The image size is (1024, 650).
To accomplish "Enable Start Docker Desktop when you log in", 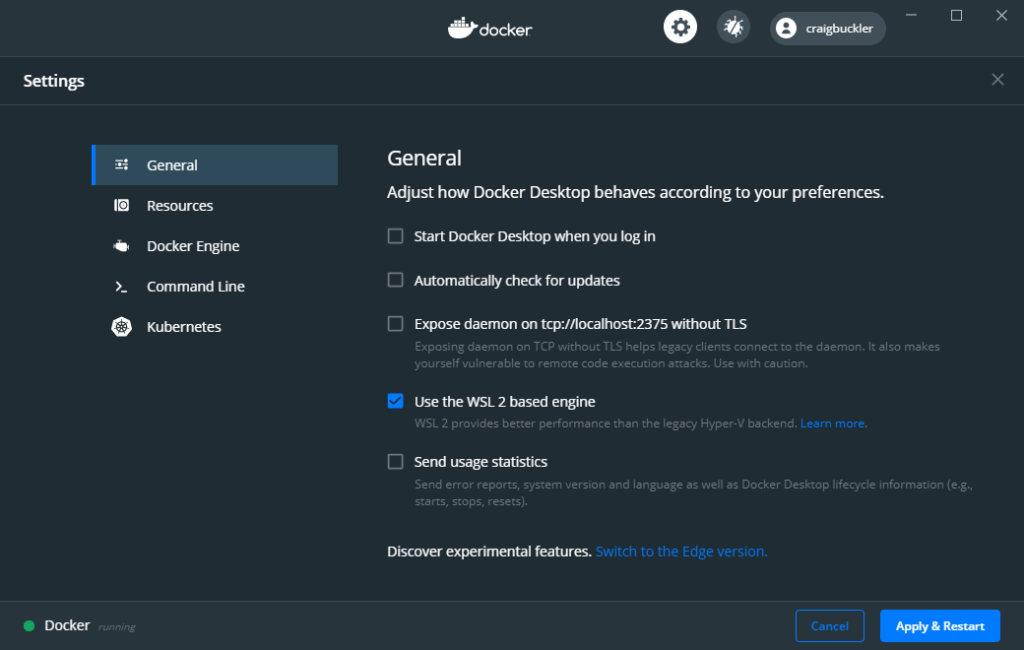I will coord(395,236).
